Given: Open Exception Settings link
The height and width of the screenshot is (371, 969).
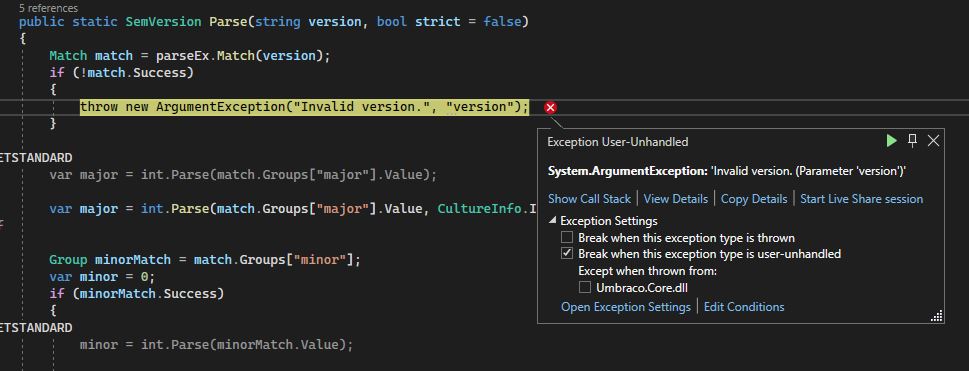Looking at the screenshot, I should (625, 307).
